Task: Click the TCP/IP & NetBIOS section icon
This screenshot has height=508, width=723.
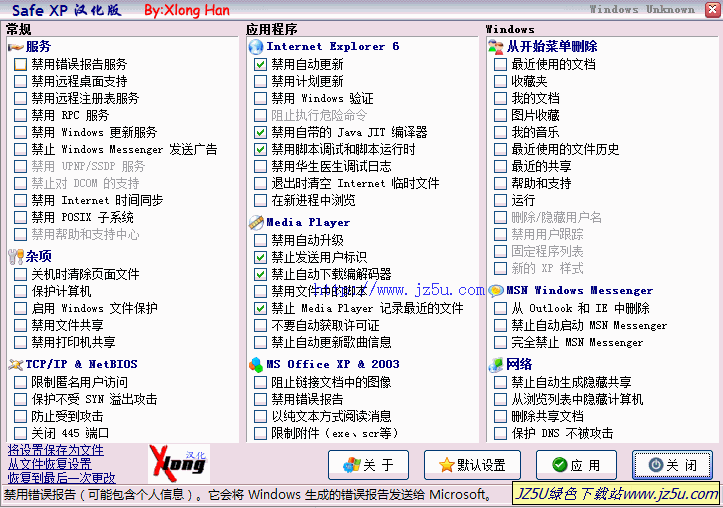Action: pos(16,365)
